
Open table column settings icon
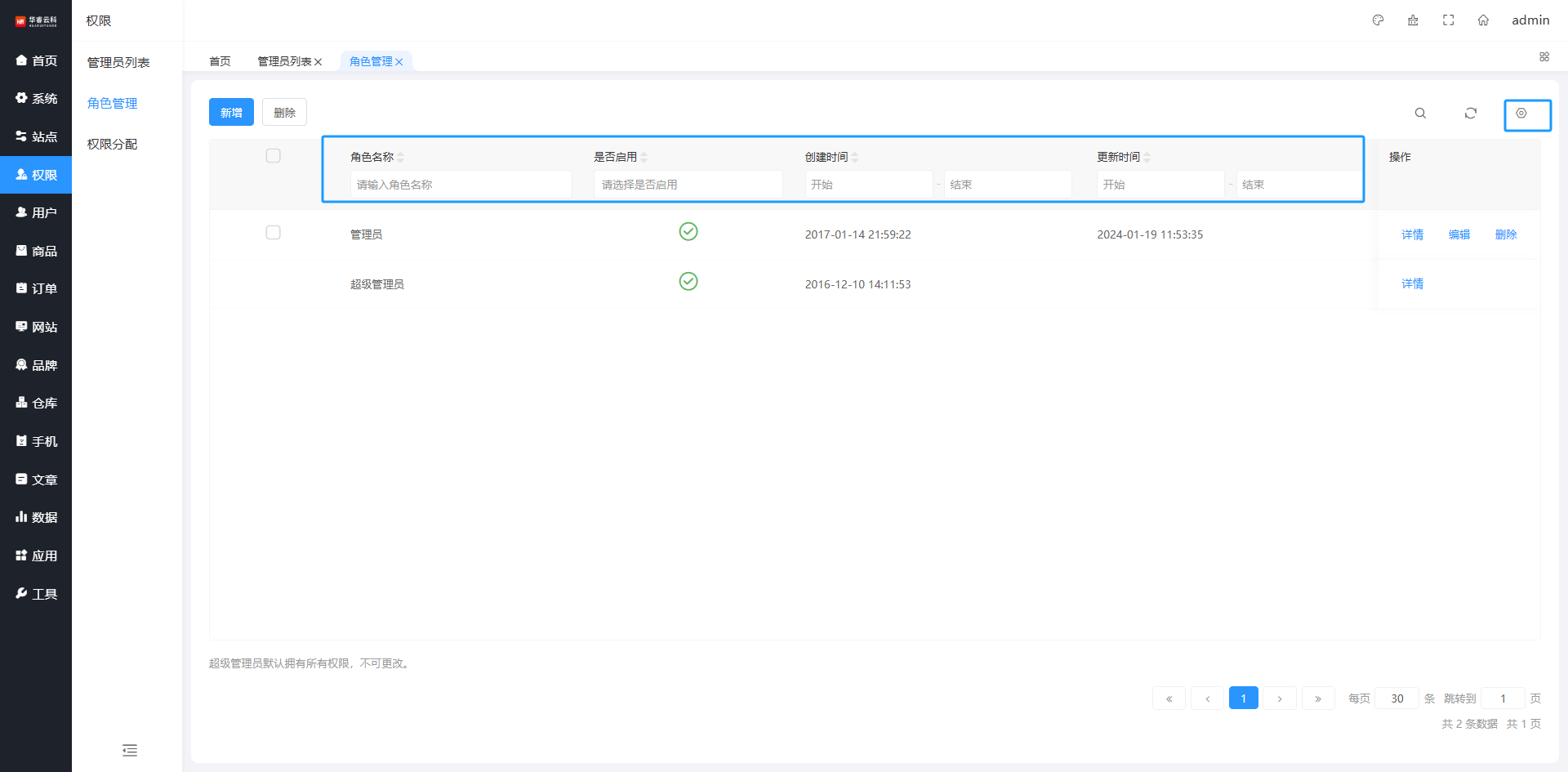[x=1521, y=114]
